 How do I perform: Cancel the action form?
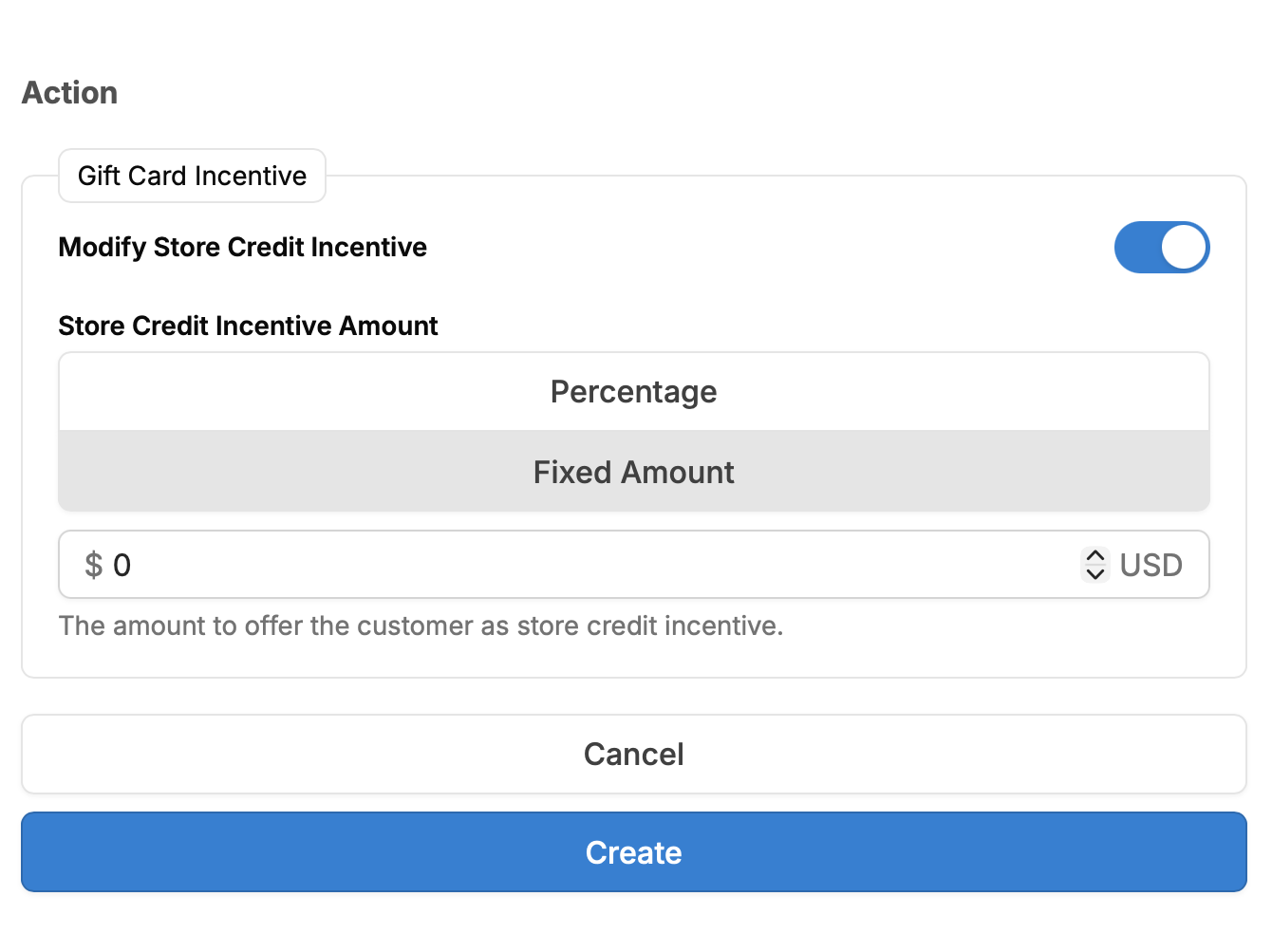click(634, 754)
